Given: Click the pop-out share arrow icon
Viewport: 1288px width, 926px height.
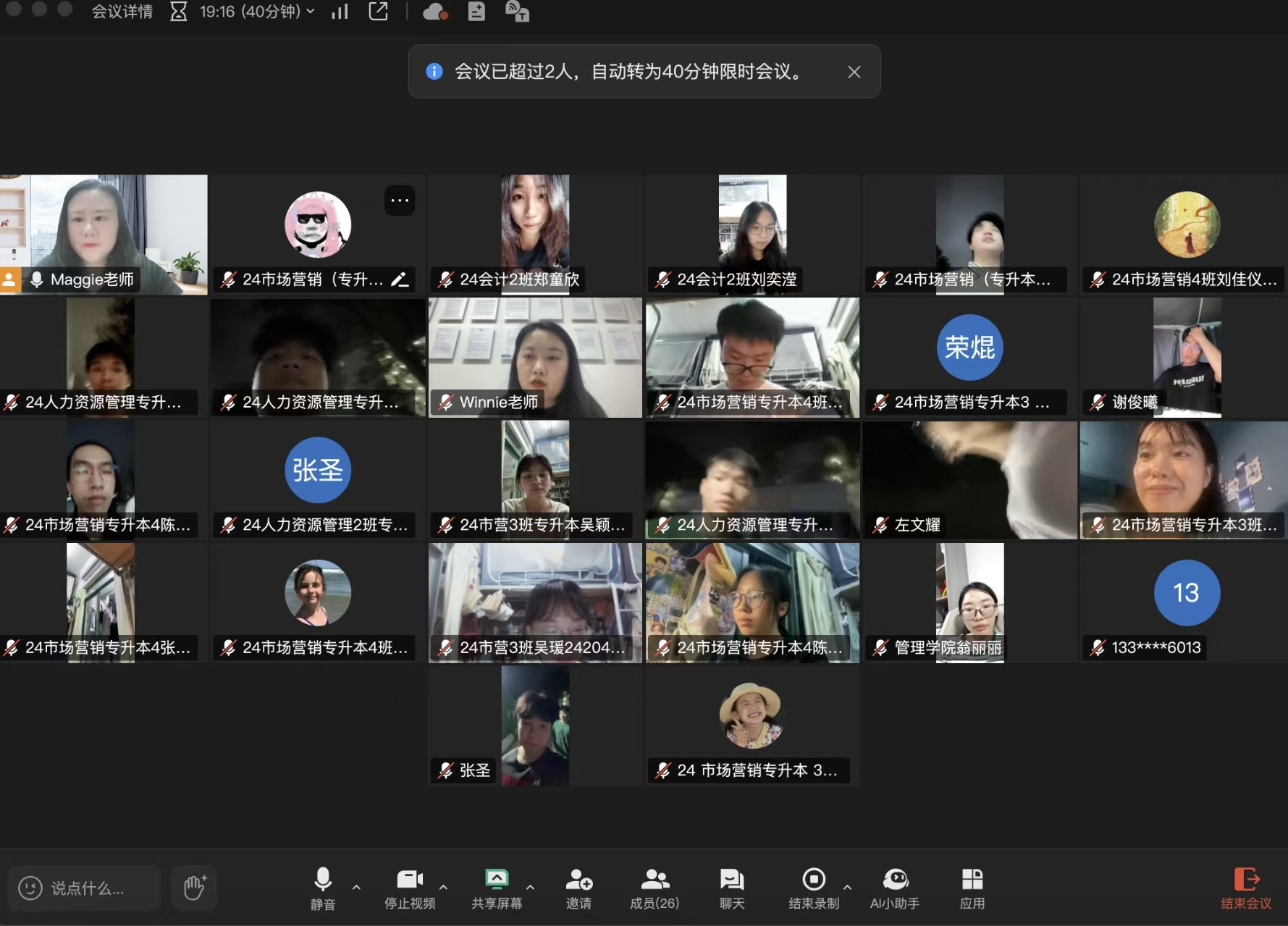Looking at the screenshot, I should click(x=379, y=11).
